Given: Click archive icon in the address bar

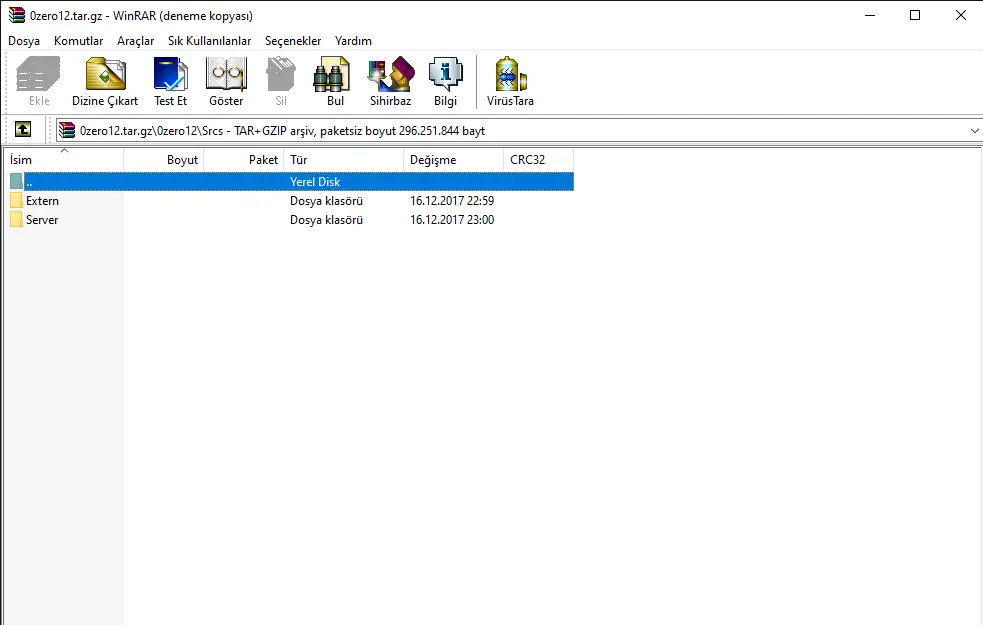Looking at the screenshot, I should coord(66,130).
